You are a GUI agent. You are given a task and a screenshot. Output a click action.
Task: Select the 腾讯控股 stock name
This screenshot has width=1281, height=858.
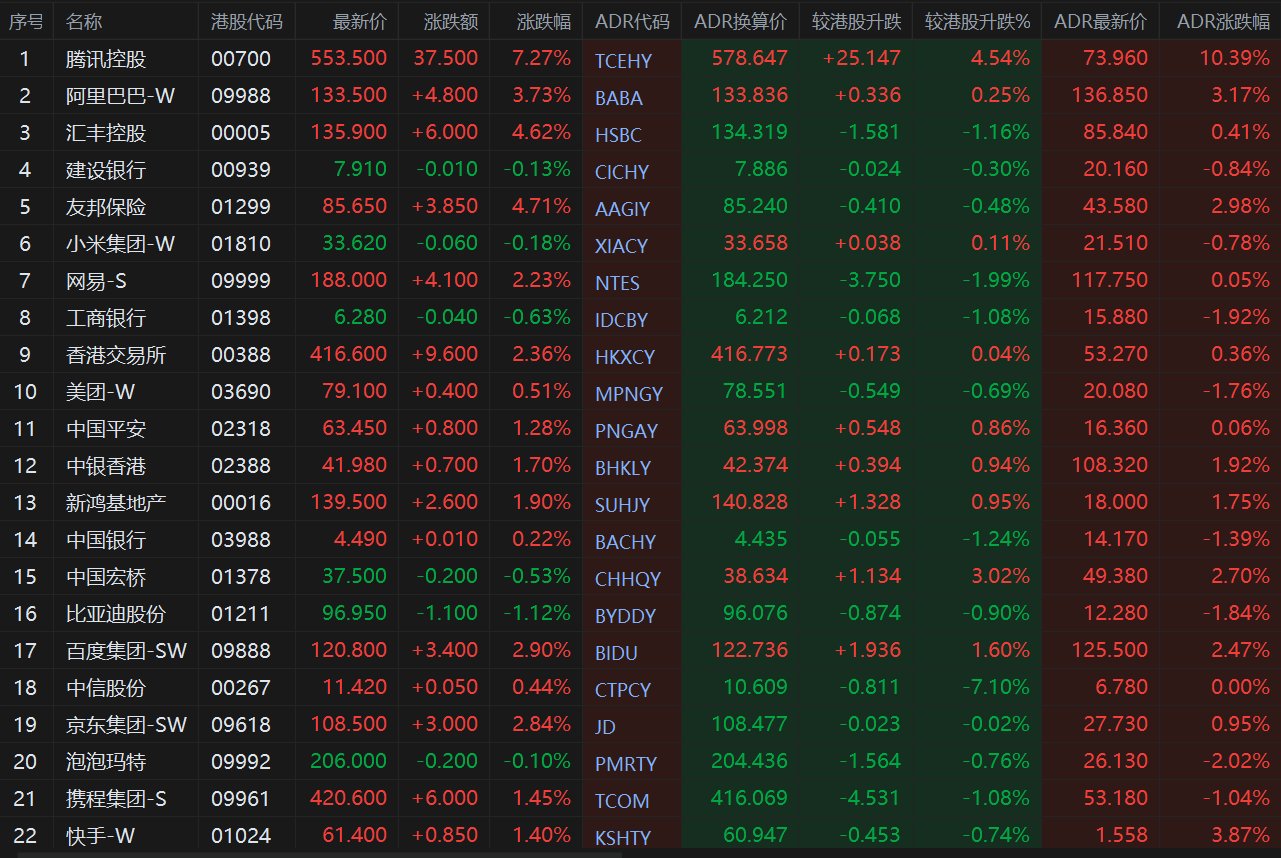click(106, 59)
